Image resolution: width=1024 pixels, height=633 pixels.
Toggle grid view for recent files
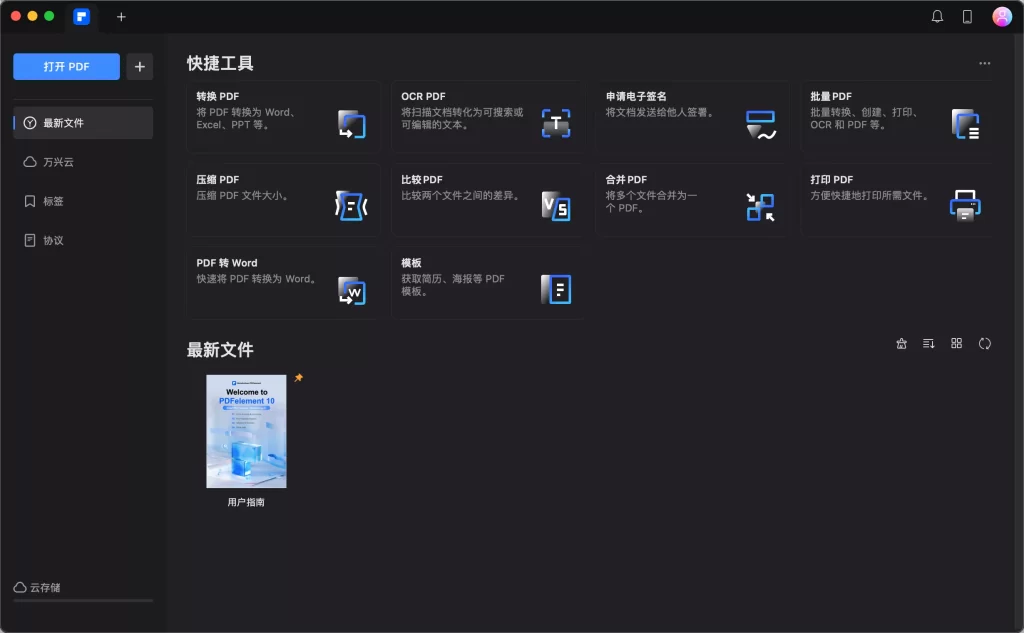pos(956,343)
